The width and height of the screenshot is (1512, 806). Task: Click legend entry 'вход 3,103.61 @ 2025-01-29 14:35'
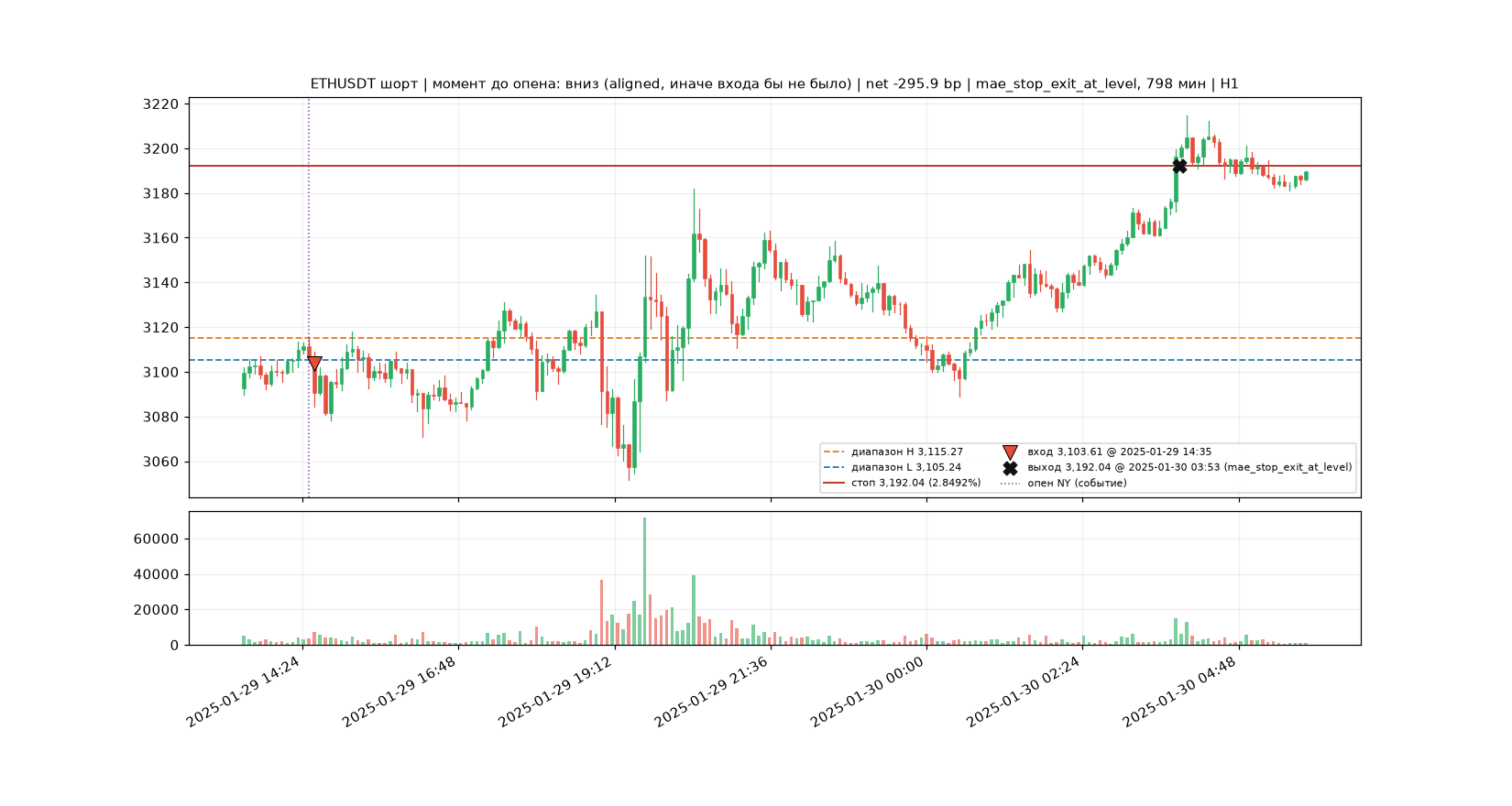pos(1120,452)
